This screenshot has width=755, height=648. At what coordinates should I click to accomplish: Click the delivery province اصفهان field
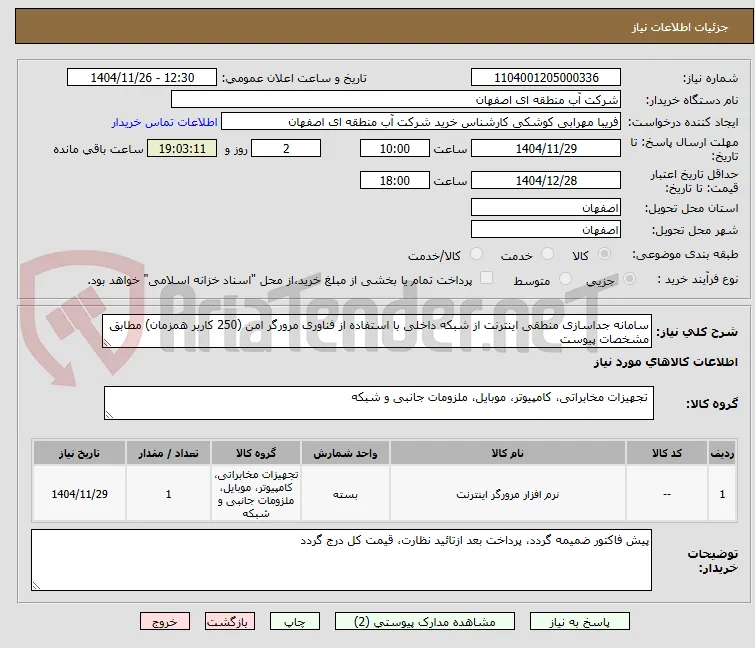click(x=546, y=207)
